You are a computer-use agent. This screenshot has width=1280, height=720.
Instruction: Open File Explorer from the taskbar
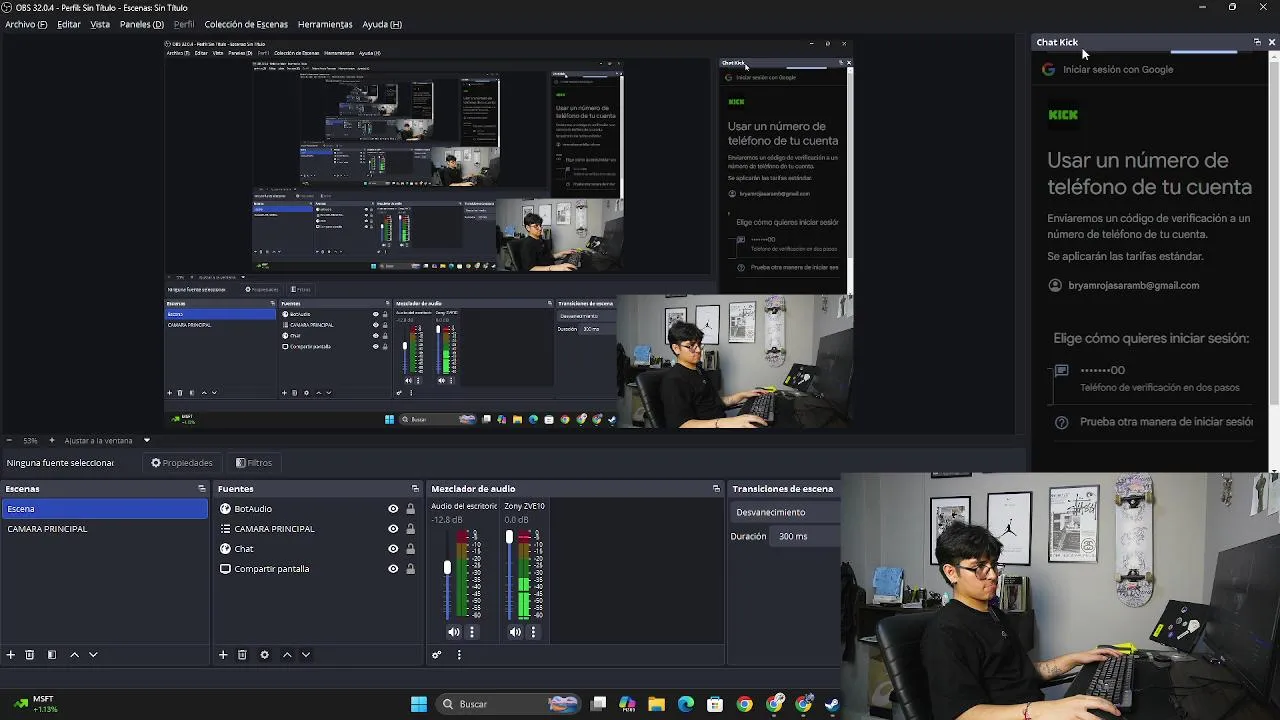[656, 704]
